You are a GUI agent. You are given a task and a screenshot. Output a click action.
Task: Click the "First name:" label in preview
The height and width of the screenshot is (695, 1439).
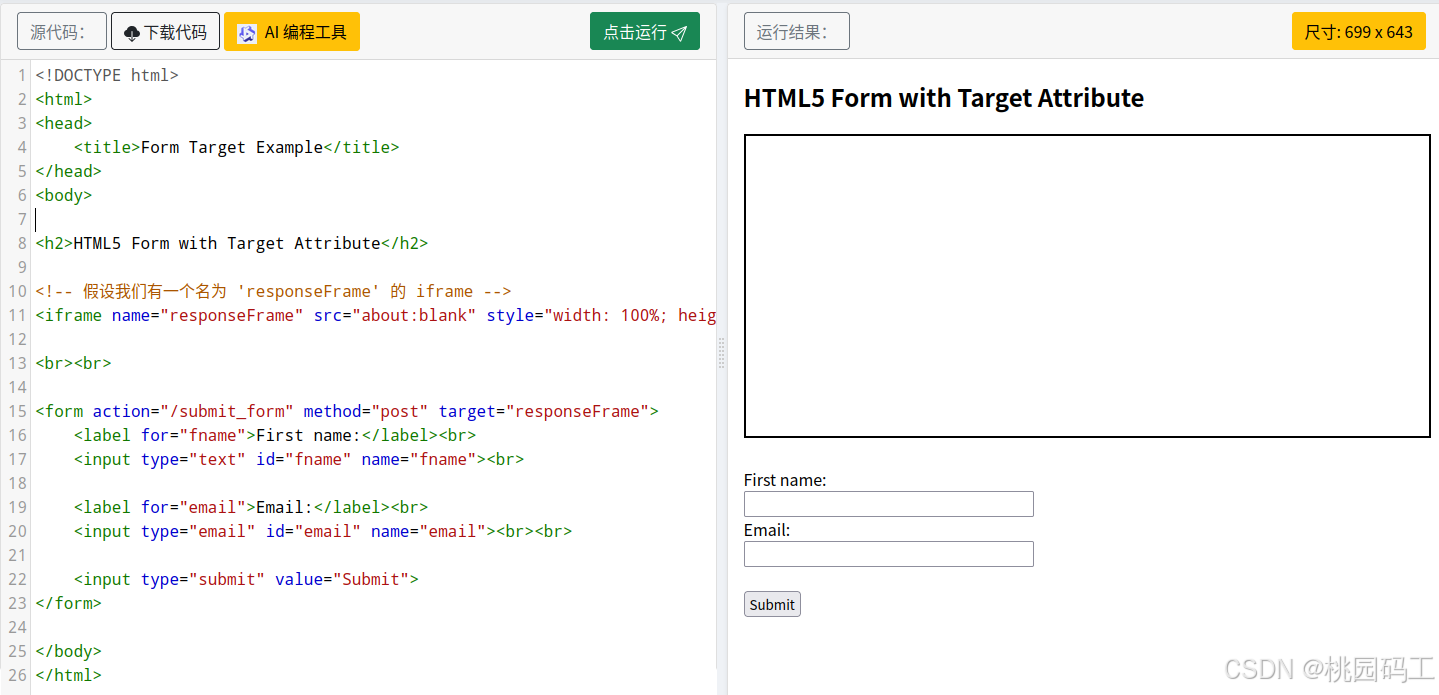pyautogui.click(x=785, y=480)
